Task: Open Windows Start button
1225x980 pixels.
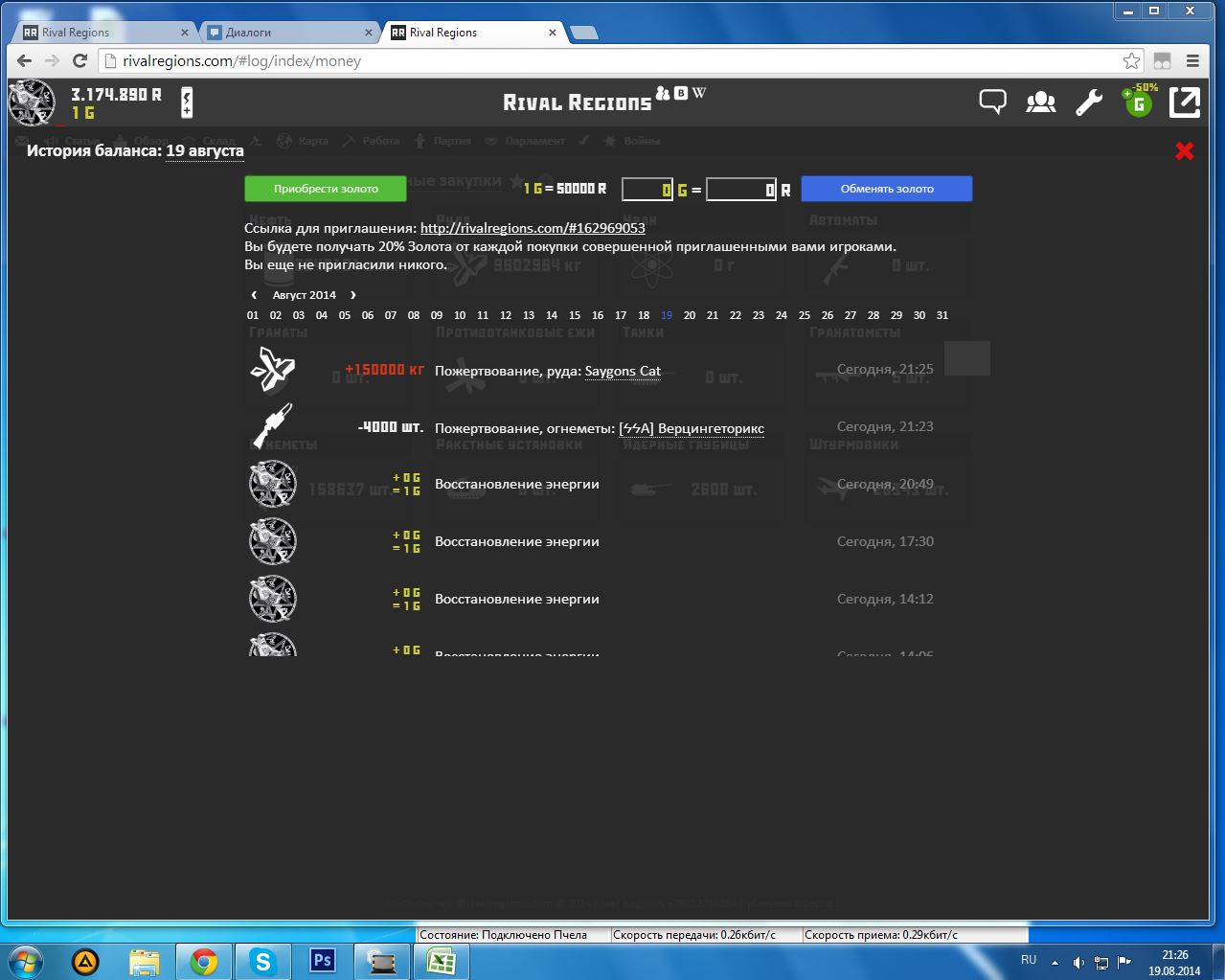Action: click(x=26, y=961)
